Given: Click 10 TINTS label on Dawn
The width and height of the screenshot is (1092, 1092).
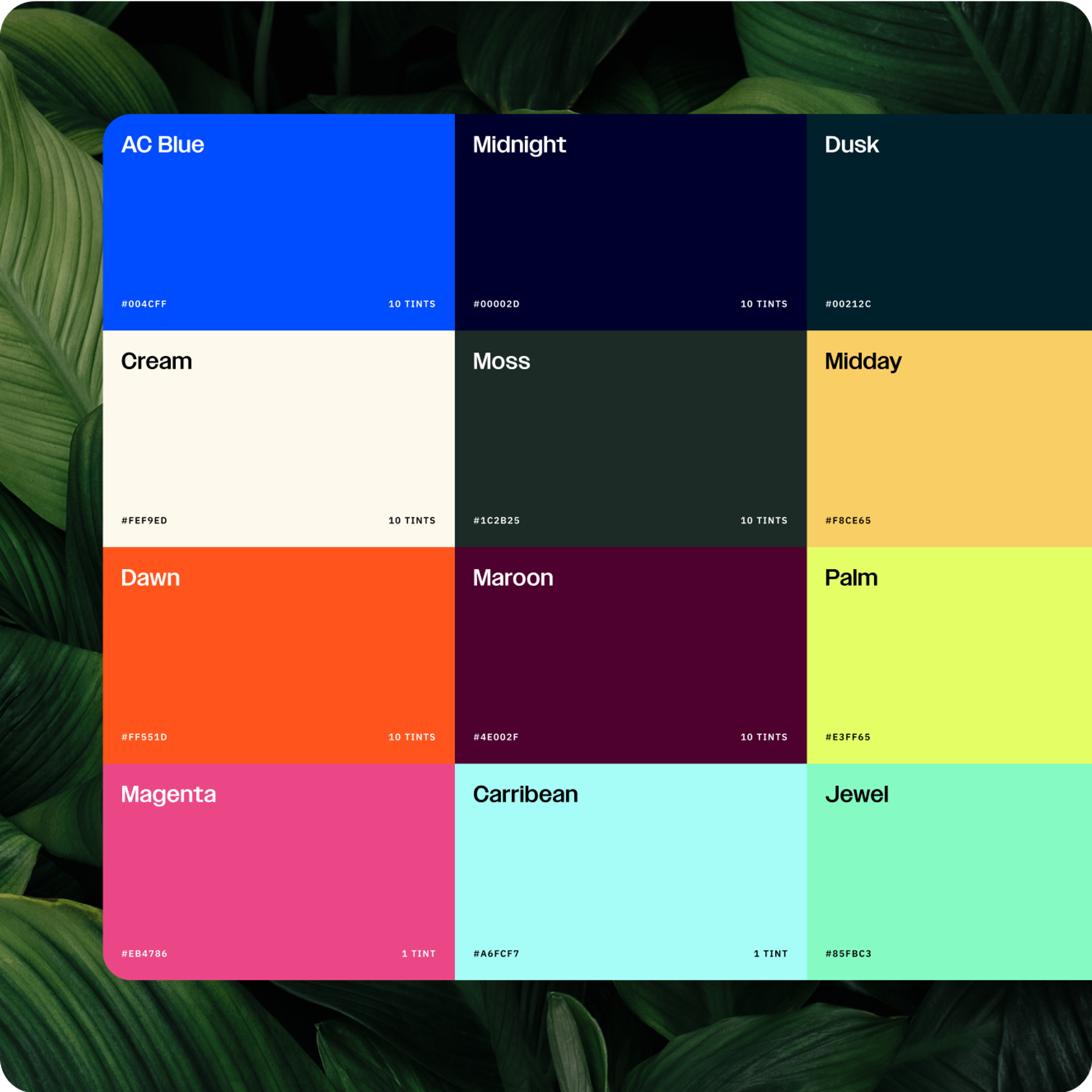Looking at the screenshot, I should [412, 737].
